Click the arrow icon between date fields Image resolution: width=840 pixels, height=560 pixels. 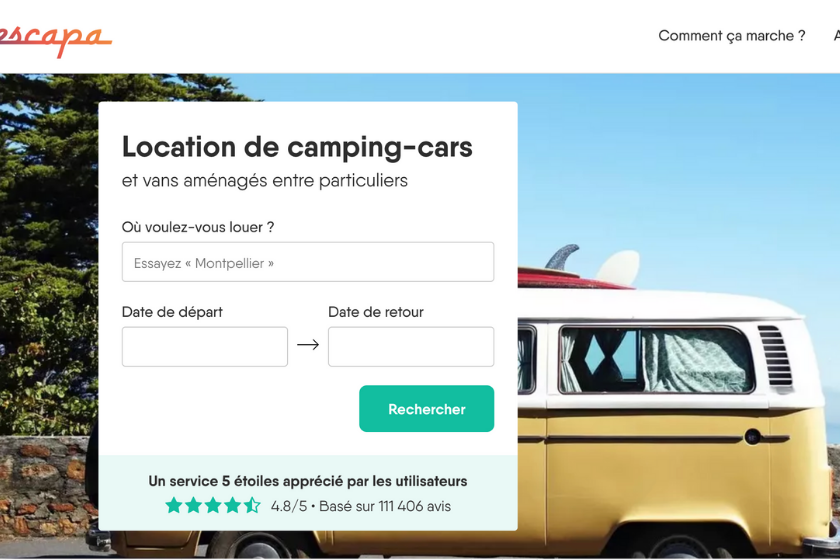308,345
